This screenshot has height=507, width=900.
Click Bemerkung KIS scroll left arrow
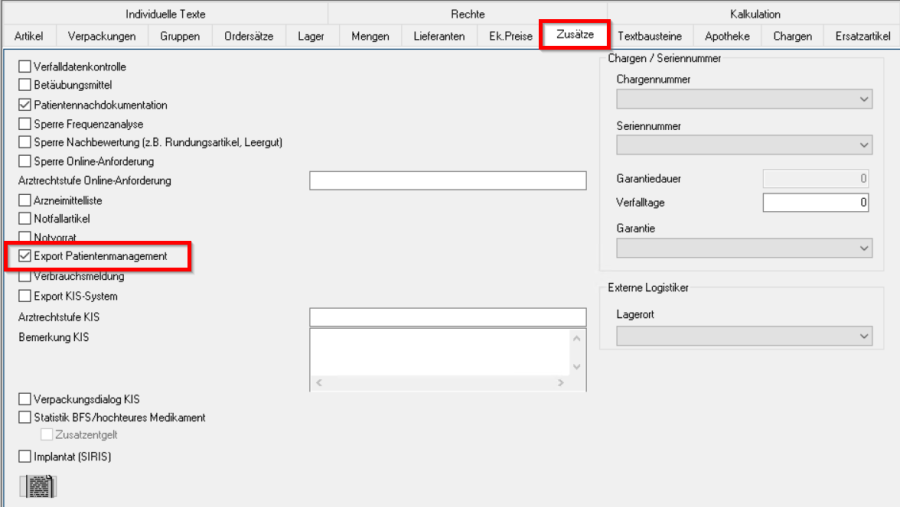tap(319, 383)
